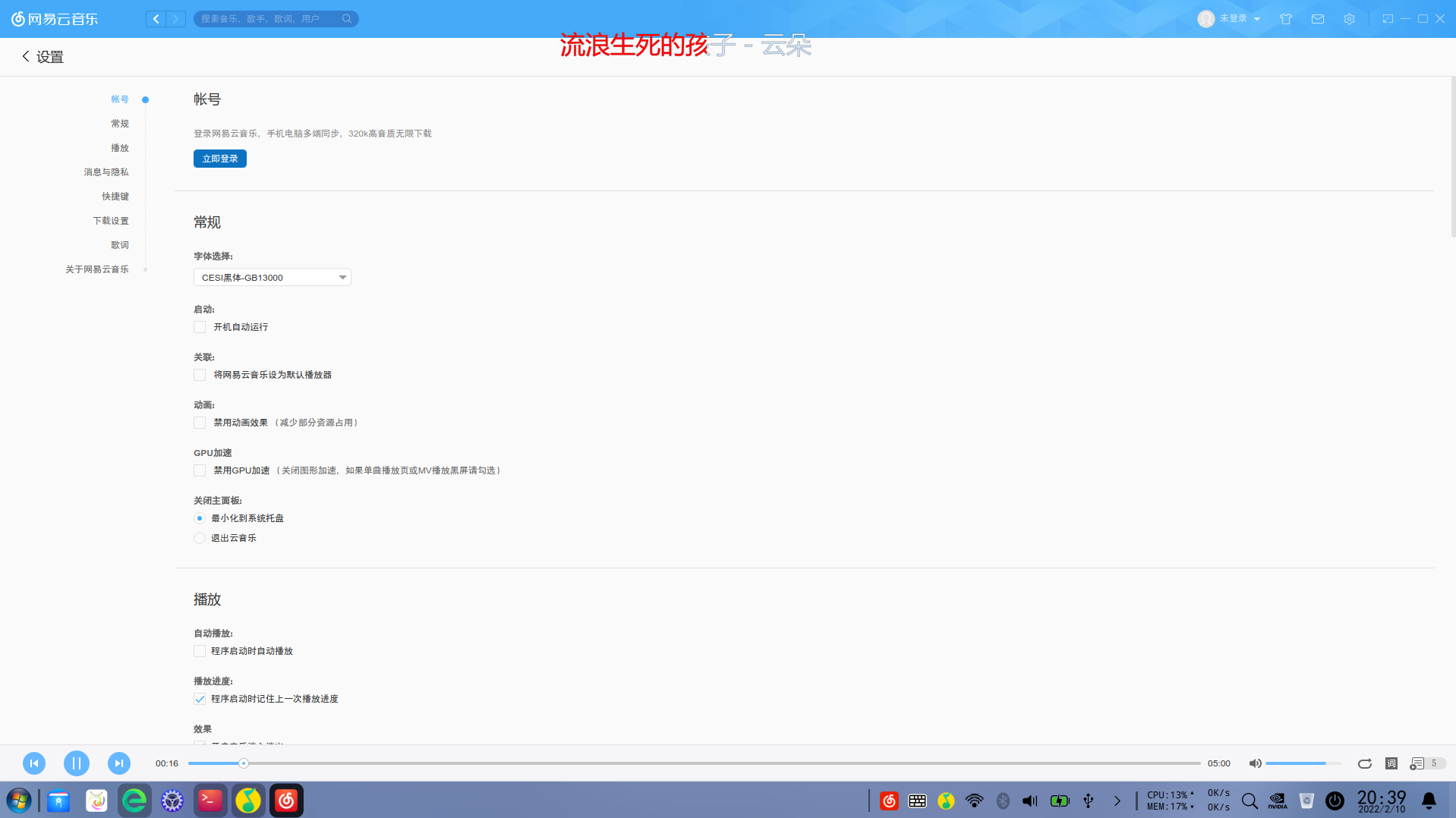
Task: Switch to mini mode via the title bar icon
Action: pyautogui.click(x=1388, y=19)
